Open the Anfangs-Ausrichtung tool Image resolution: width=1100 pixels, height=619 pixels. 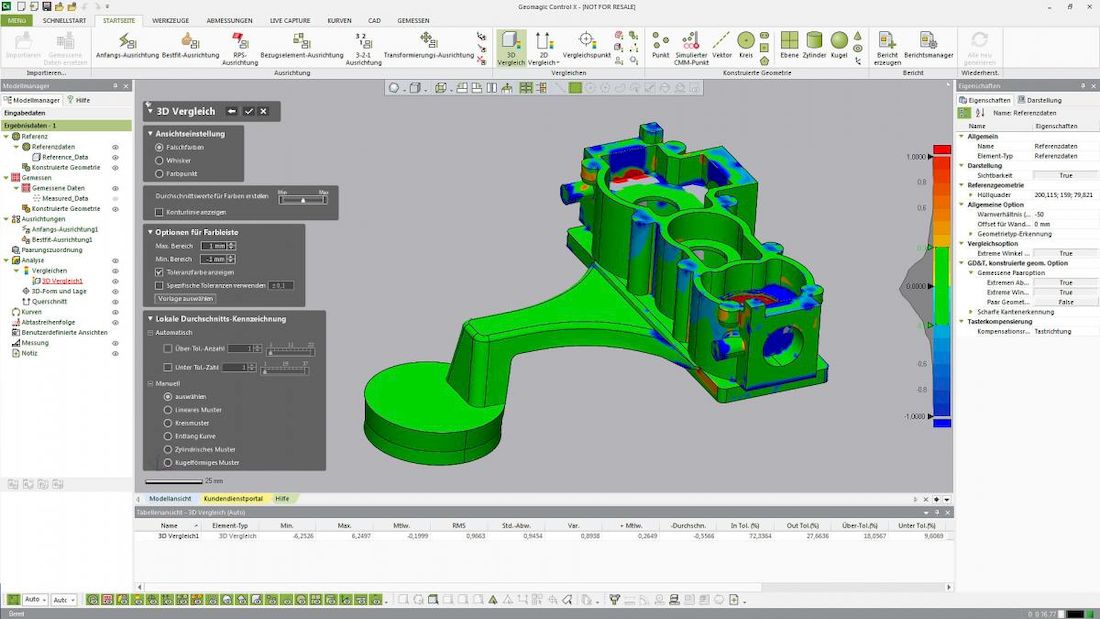[x=127, y=46]
